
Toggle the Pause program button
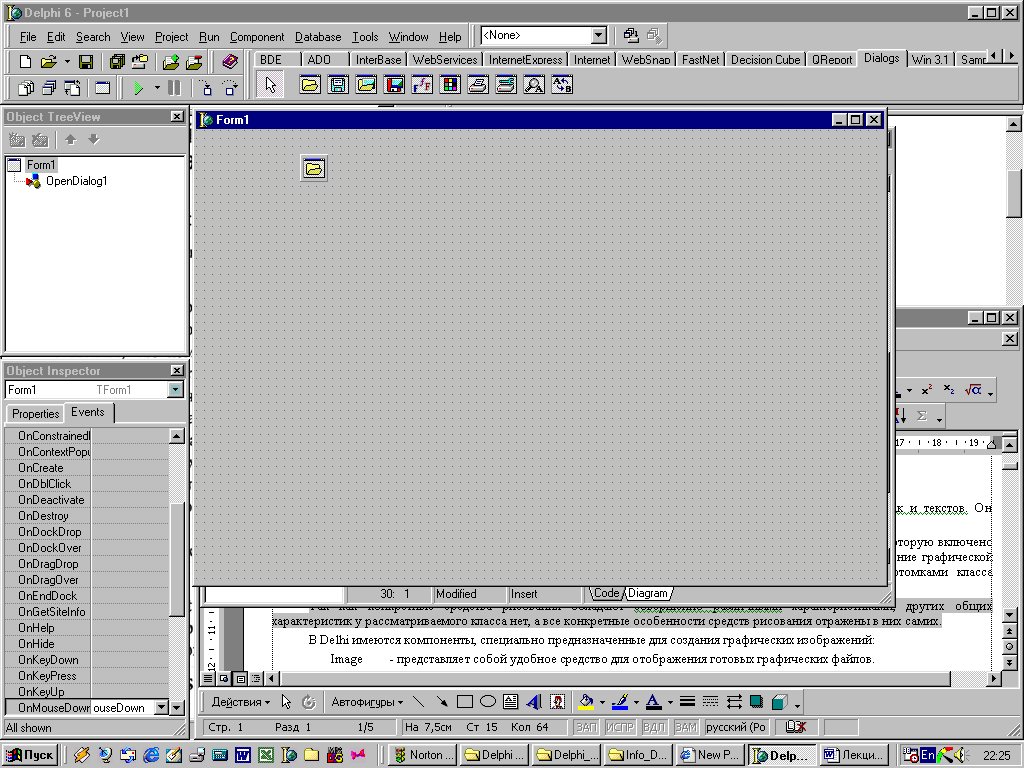[174, 88]
